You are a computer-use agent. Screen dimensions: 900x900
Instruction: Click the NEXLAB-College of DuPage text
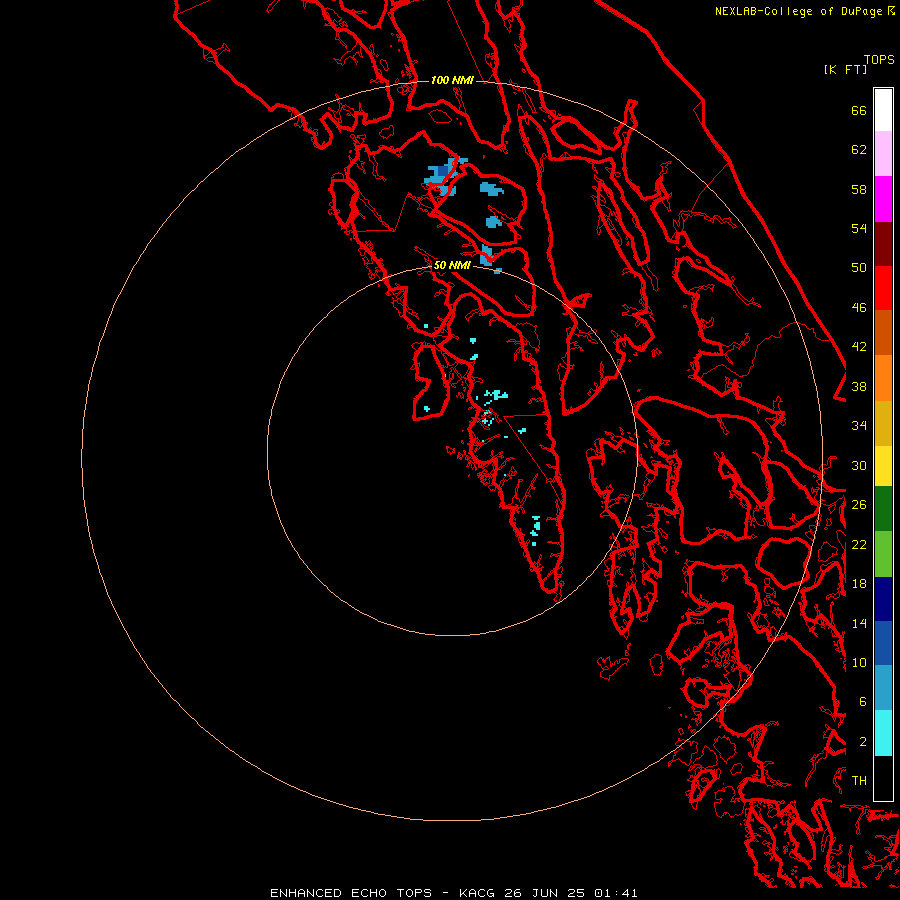[x=799, y=11]
